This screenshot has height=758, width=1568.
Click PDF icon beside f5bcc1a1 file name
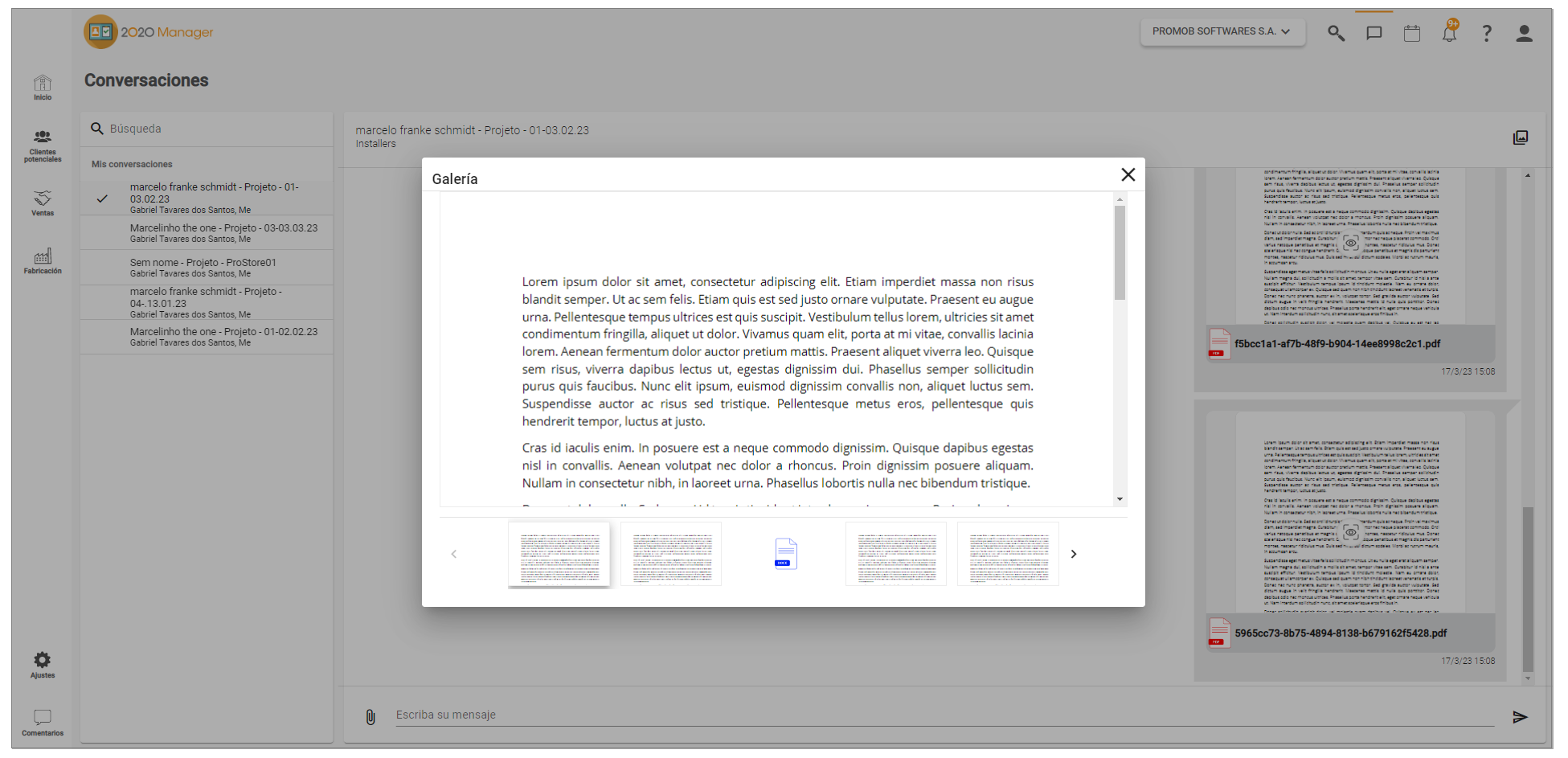[x=1219, y=344]
